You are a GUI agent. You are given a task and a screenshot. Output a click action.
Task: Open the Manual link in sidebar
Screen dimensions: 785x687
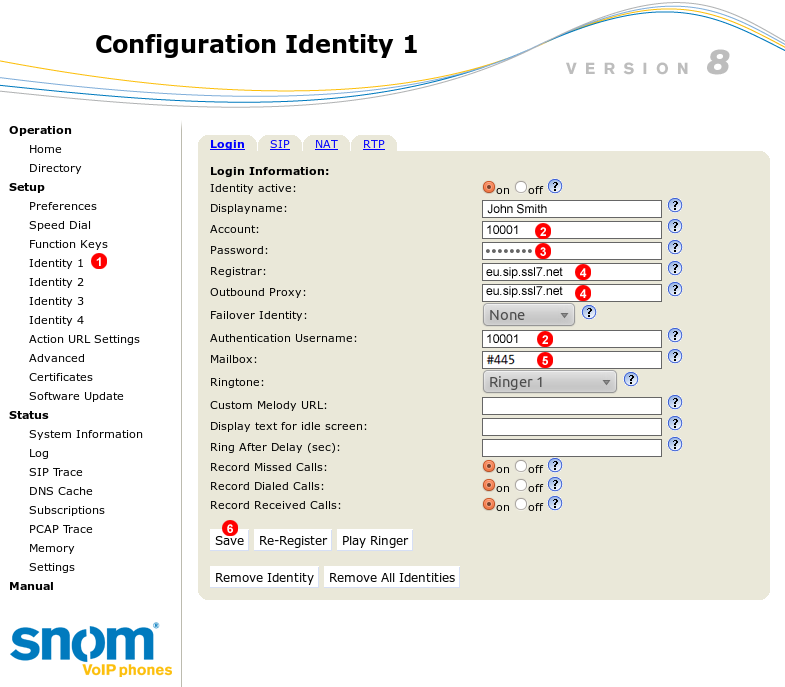pos(31,586)
